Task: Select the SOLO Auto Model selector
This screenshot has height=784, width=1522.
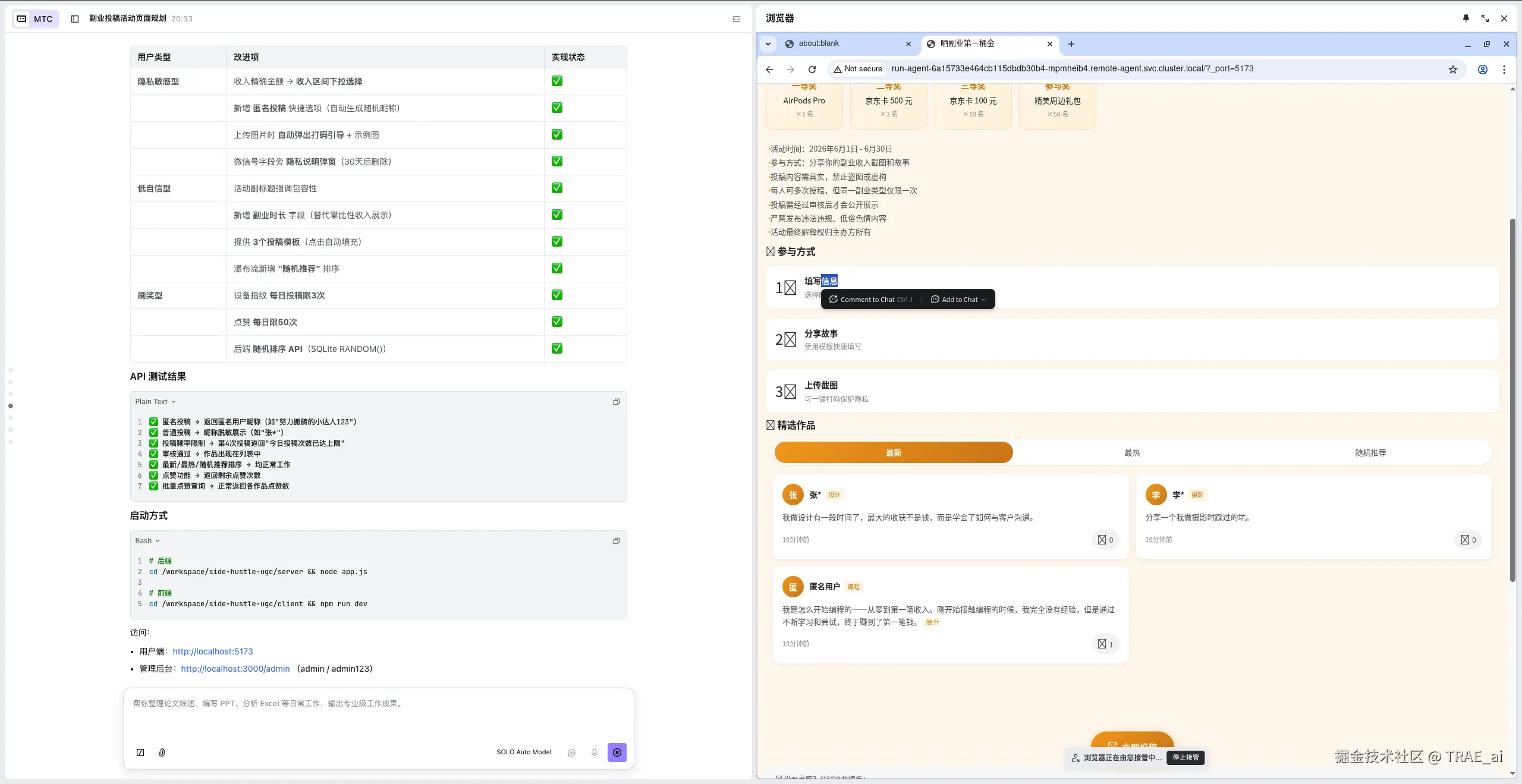Action: pos(524,752)
